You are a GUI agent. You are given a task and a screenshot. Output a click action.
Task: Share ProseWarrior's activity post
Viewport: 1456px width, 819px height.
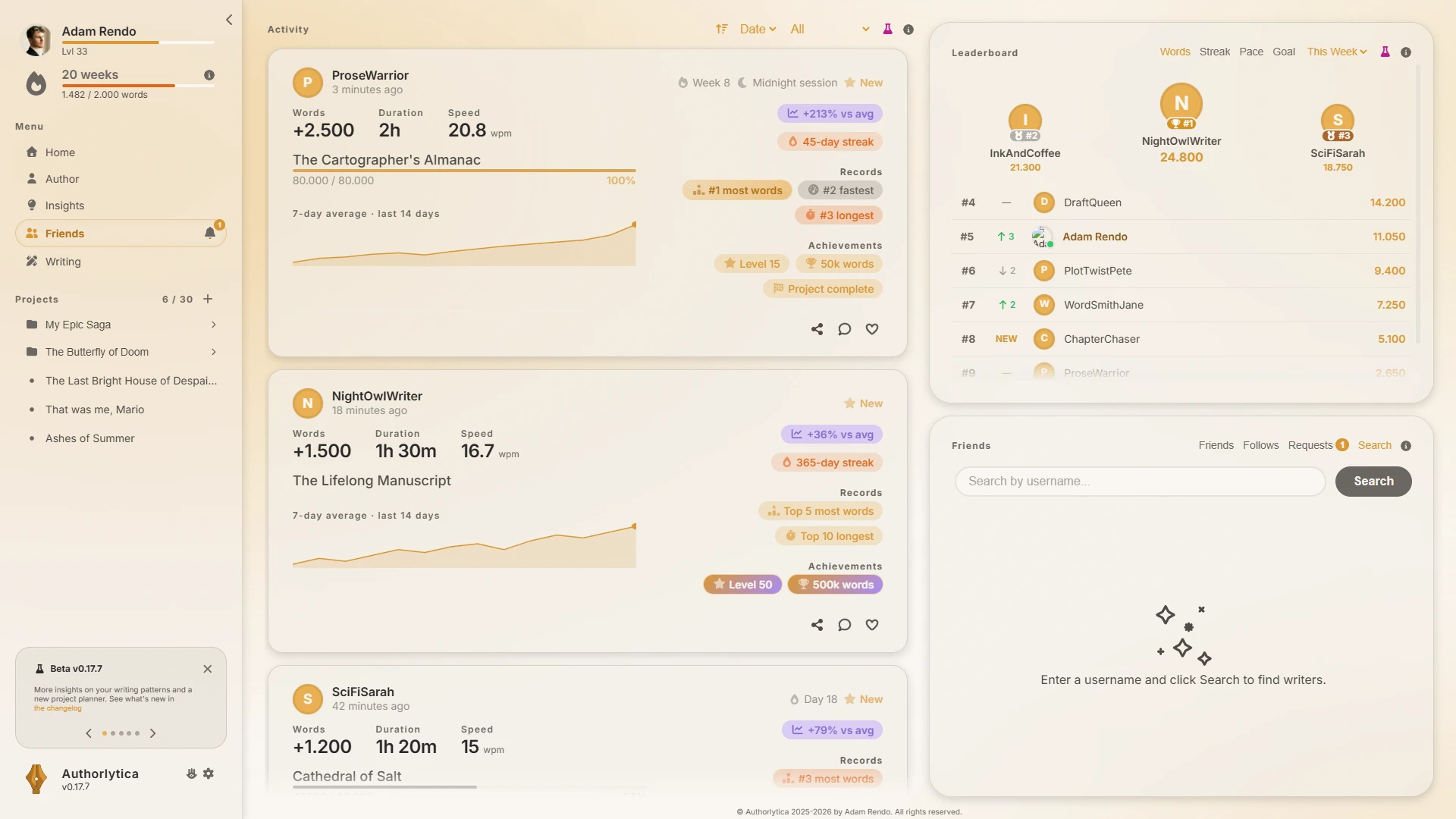pyautogui.click(x=817, y=329)
